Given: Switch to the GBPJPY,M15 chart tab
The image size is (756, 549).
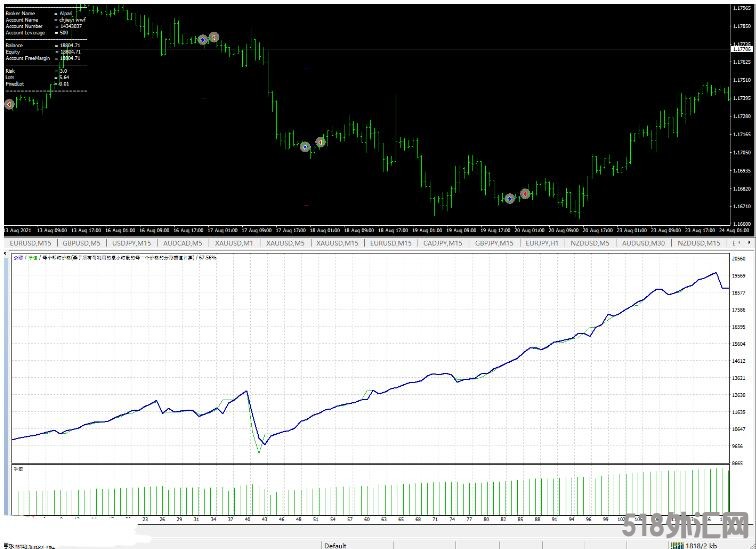Looking at the screenshot, I should [x=493, y=243].
